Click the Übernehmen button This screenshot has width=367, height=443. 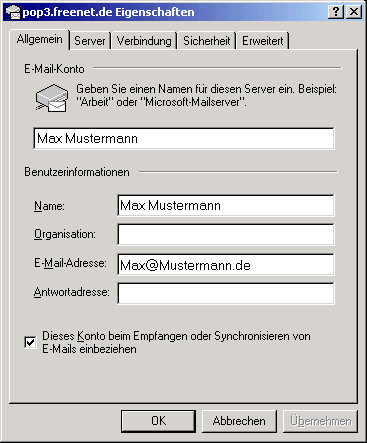[x=320, y=421]
